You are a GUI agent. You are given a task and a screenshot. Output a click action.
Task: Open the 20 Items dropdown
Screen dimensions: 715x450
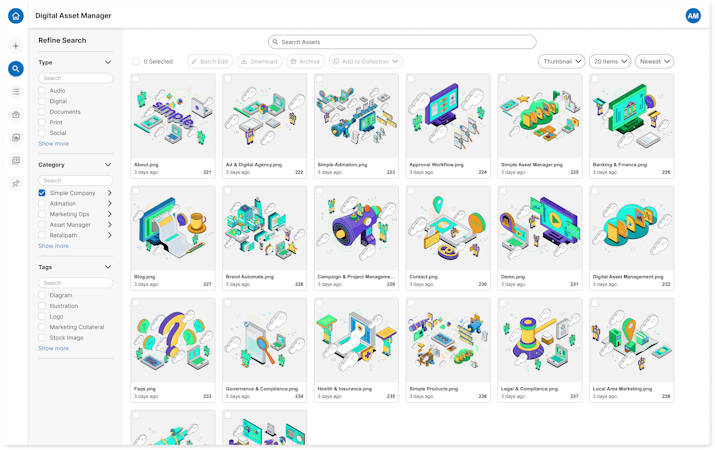point(610,62)
